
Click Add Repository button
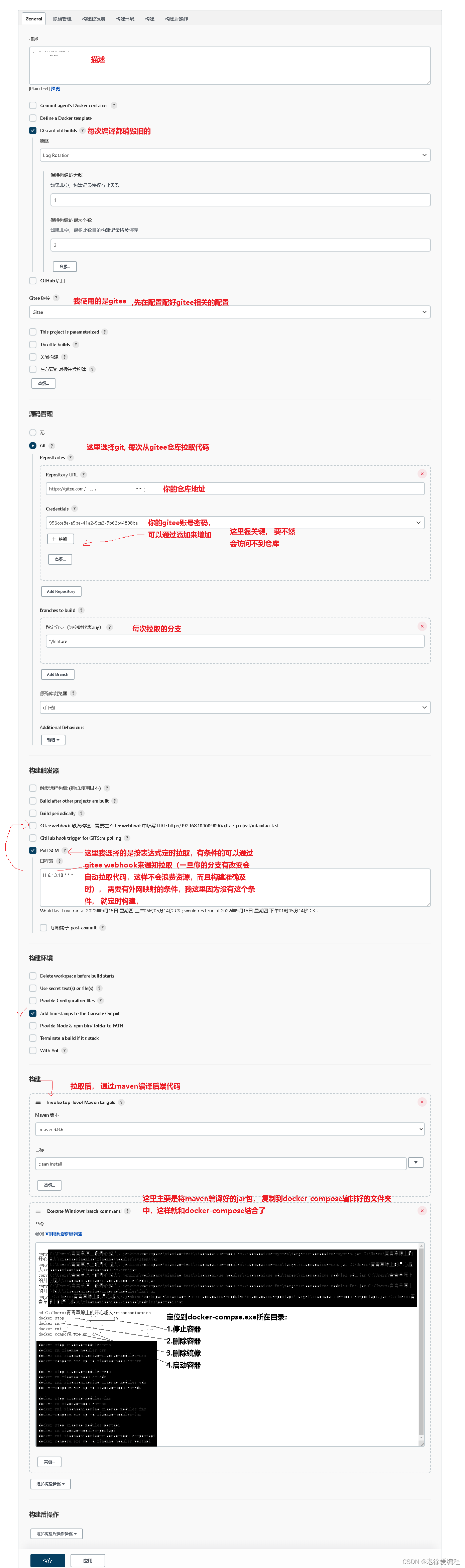click(61, 591)
